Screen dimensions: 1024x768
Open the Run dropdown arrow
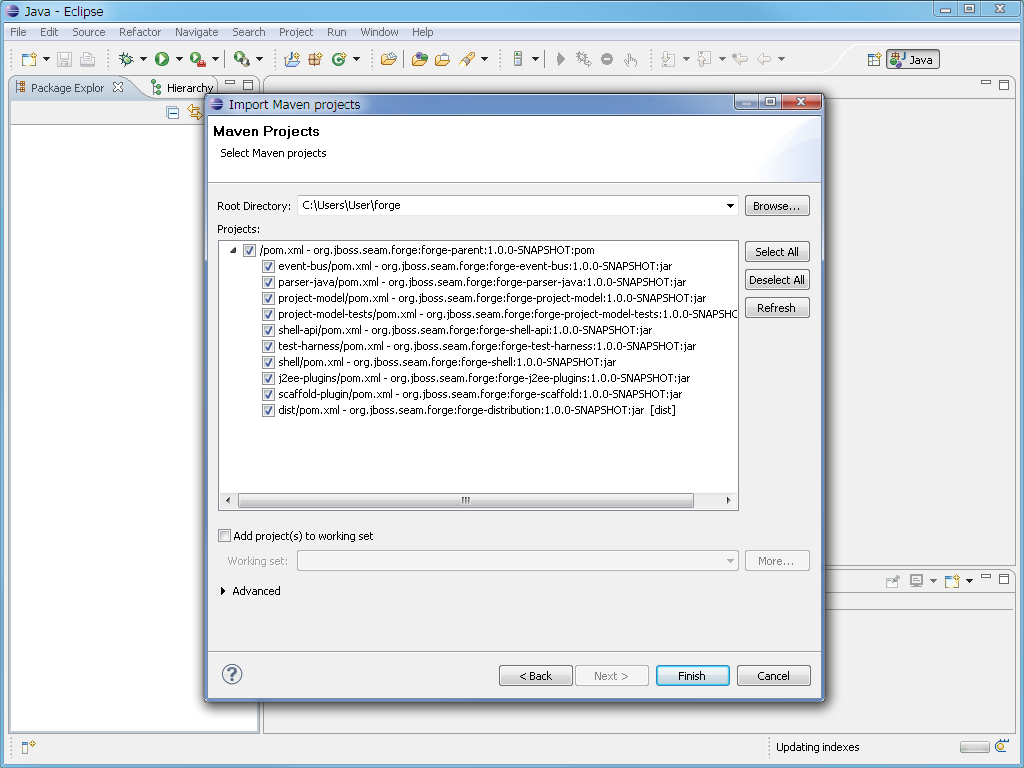179,59
